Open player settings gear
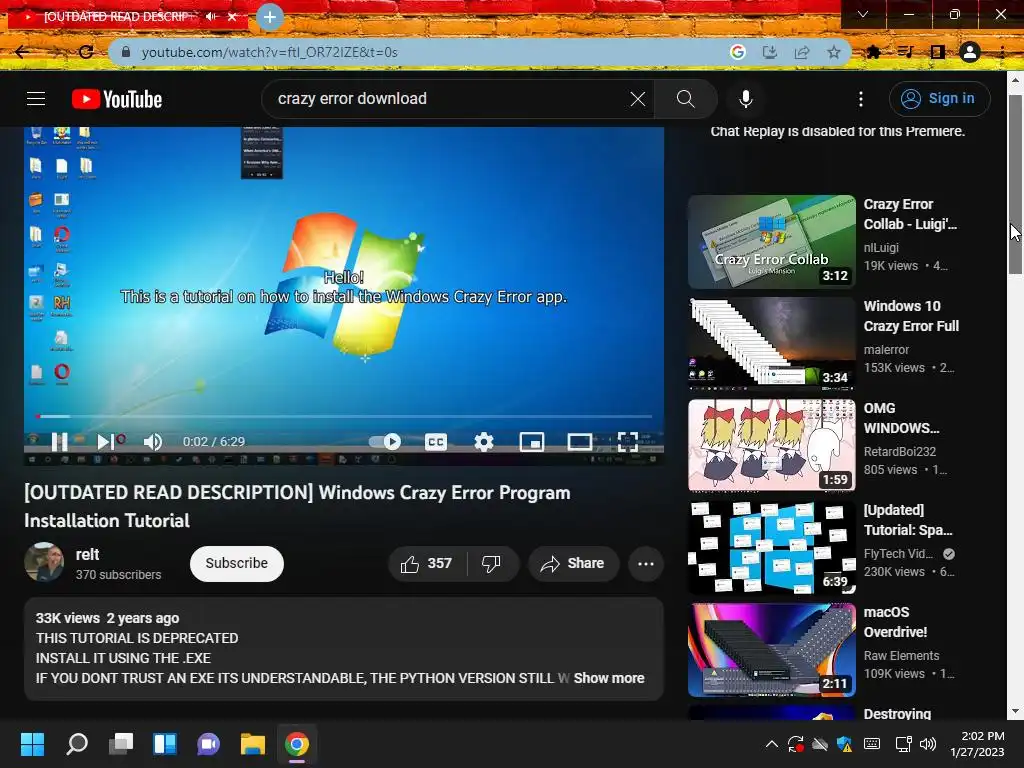Image resolution: width=1024 pixels, height=768 pixels. (483, 442)
